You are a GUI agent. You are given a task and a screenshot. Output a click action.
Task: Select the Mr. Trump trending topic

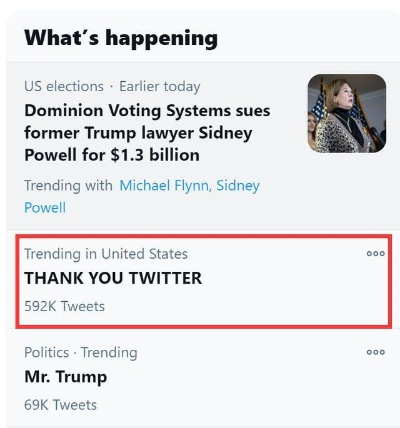66,377
